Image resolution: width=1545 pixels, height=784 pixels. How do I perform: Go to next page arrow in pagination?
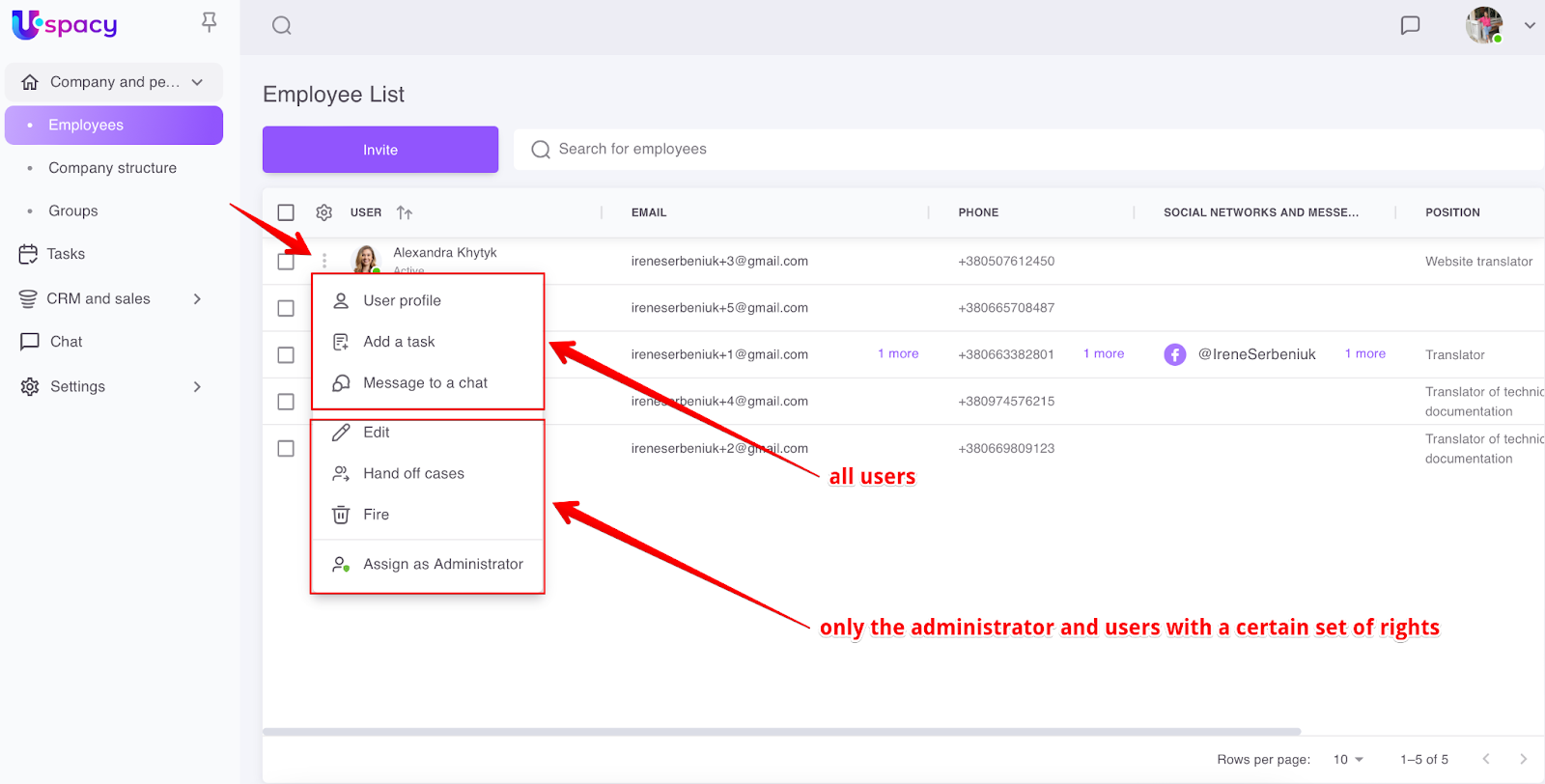click(1523, 759)
